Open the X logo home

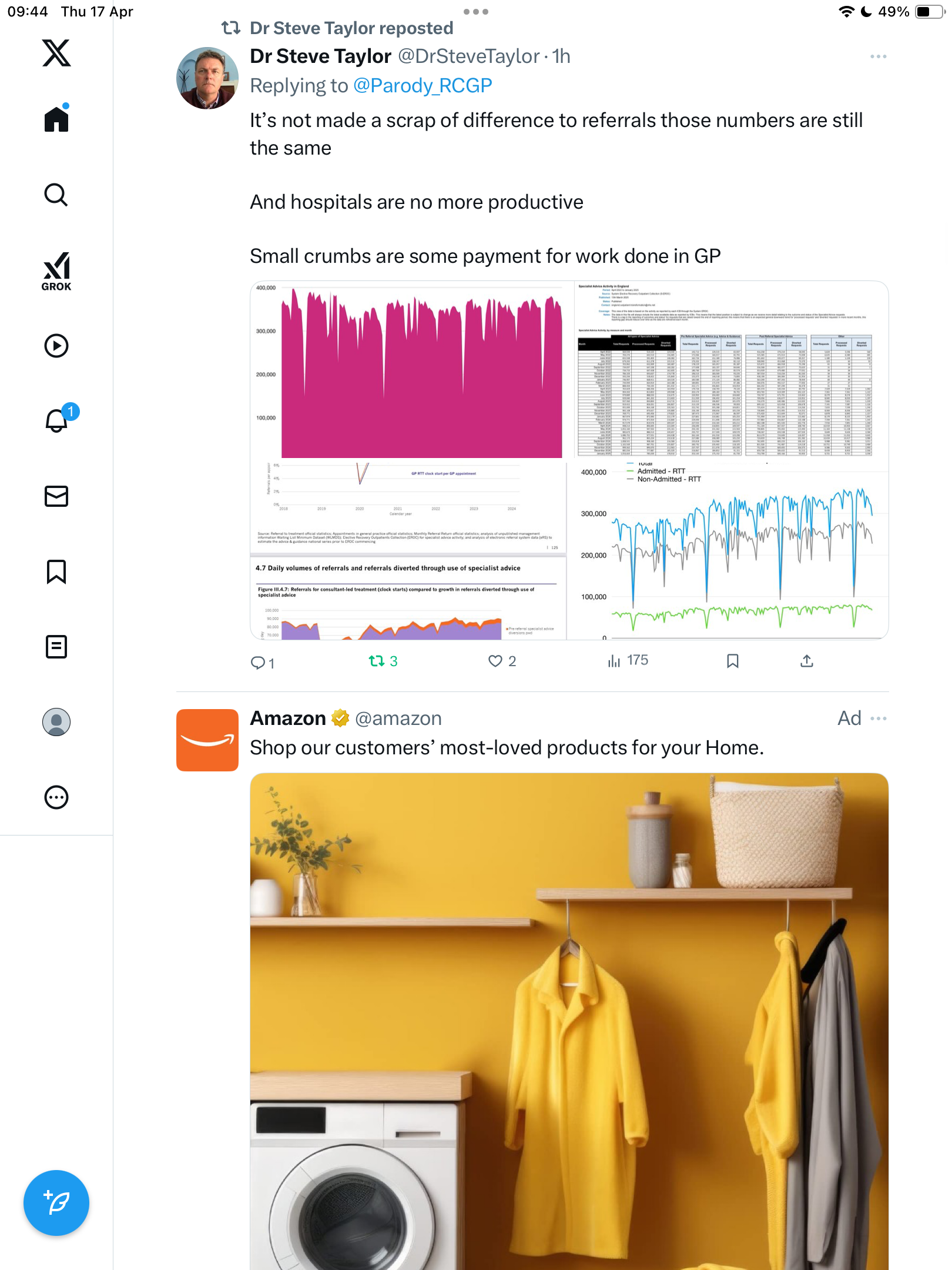pyautogui.click(x=56, y=53)
